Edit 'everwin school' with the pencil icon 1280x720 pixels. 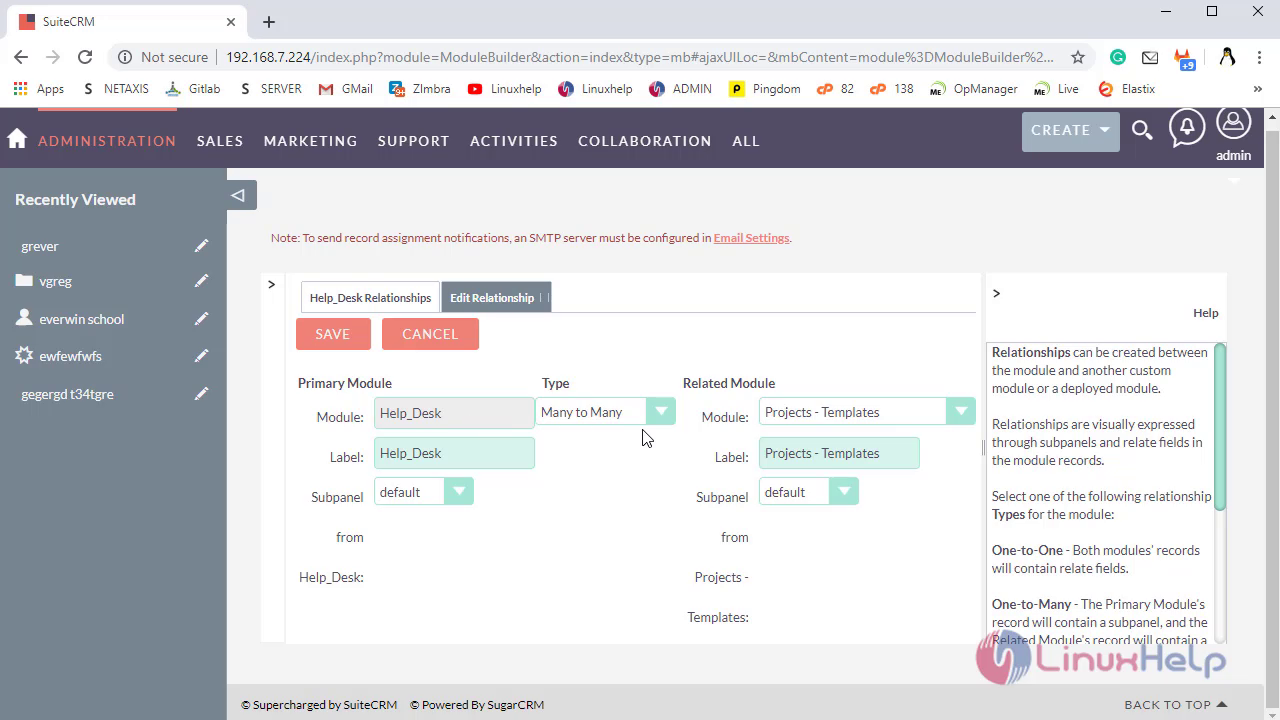[x=202, y=319]
